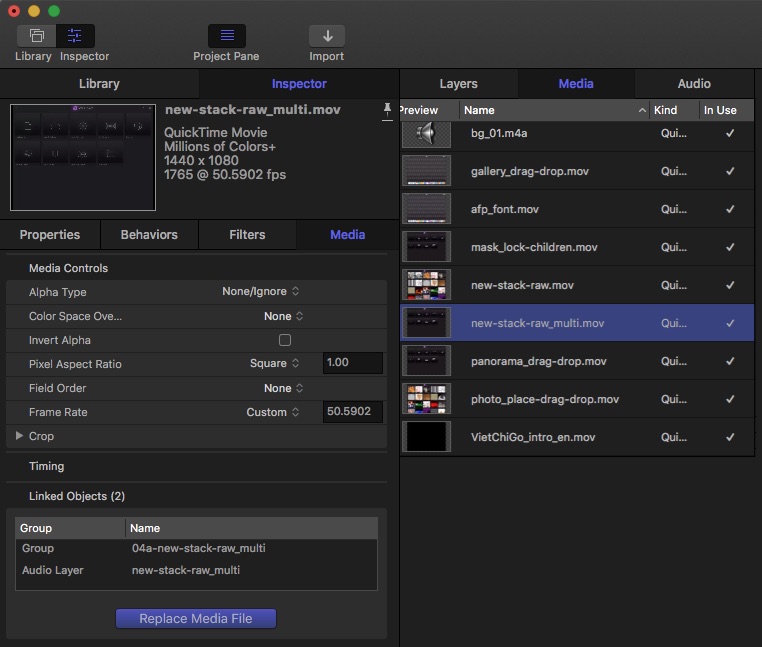Open the Alpha Type dropdown
Screen dimensions: 762x647
pyautogui.click(x=260, y=292)
